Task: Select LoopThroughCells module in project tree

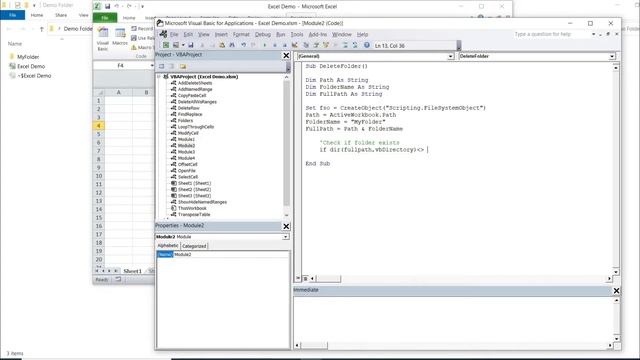Action: tap(196, 127)
